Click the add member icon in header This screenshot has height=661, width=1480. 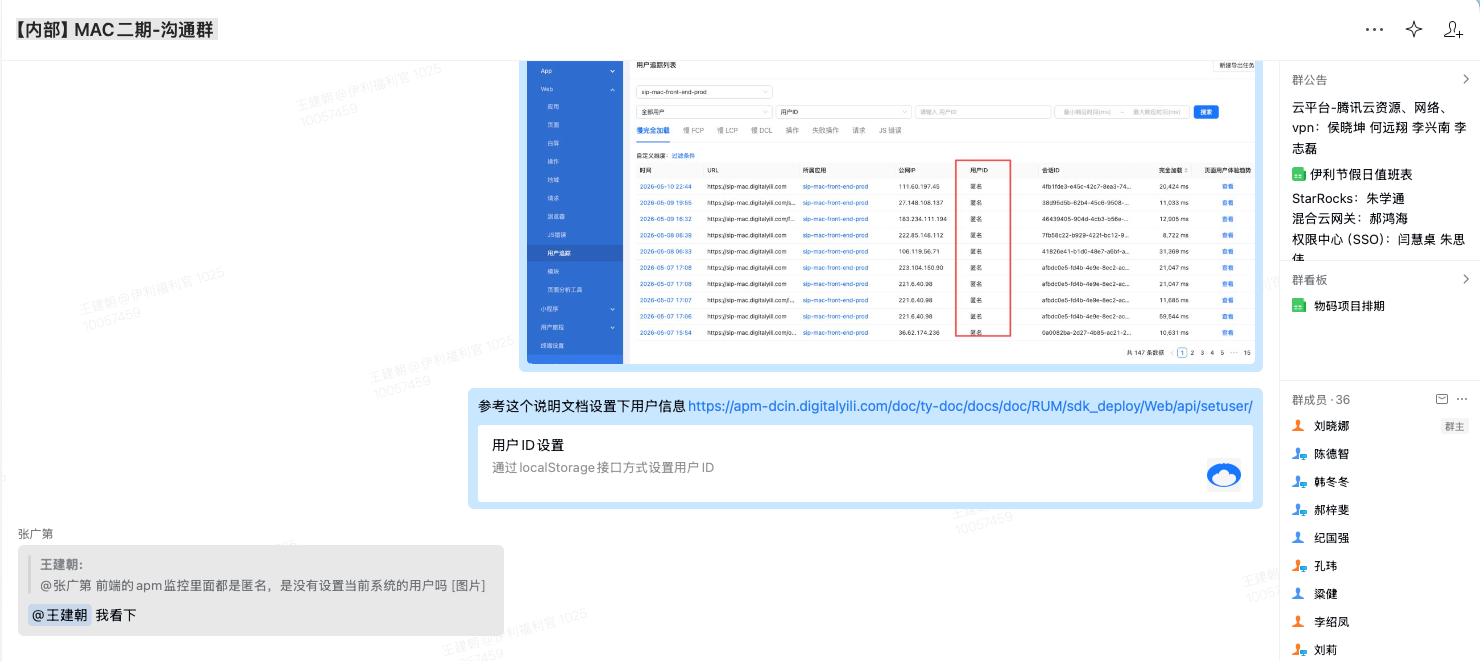[x=1454, y=30]
